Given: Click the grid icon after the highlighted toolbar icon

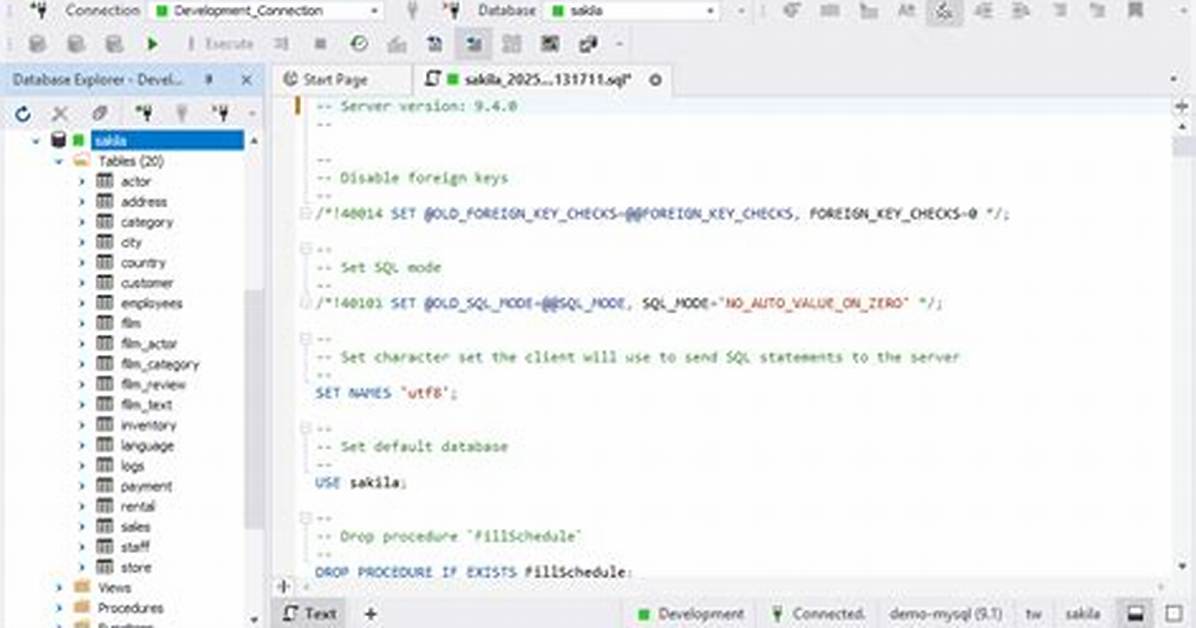Looking at the screenshot, I should pos(512,44).
